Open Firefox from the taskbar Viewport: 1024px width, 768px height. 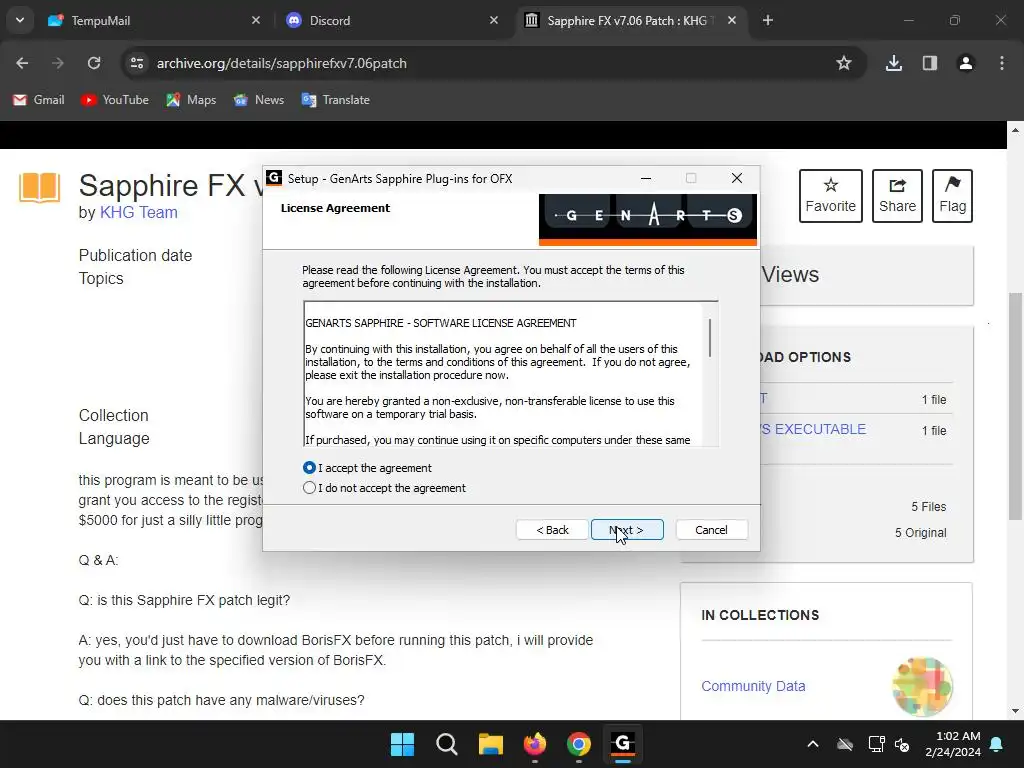(535, 744)
